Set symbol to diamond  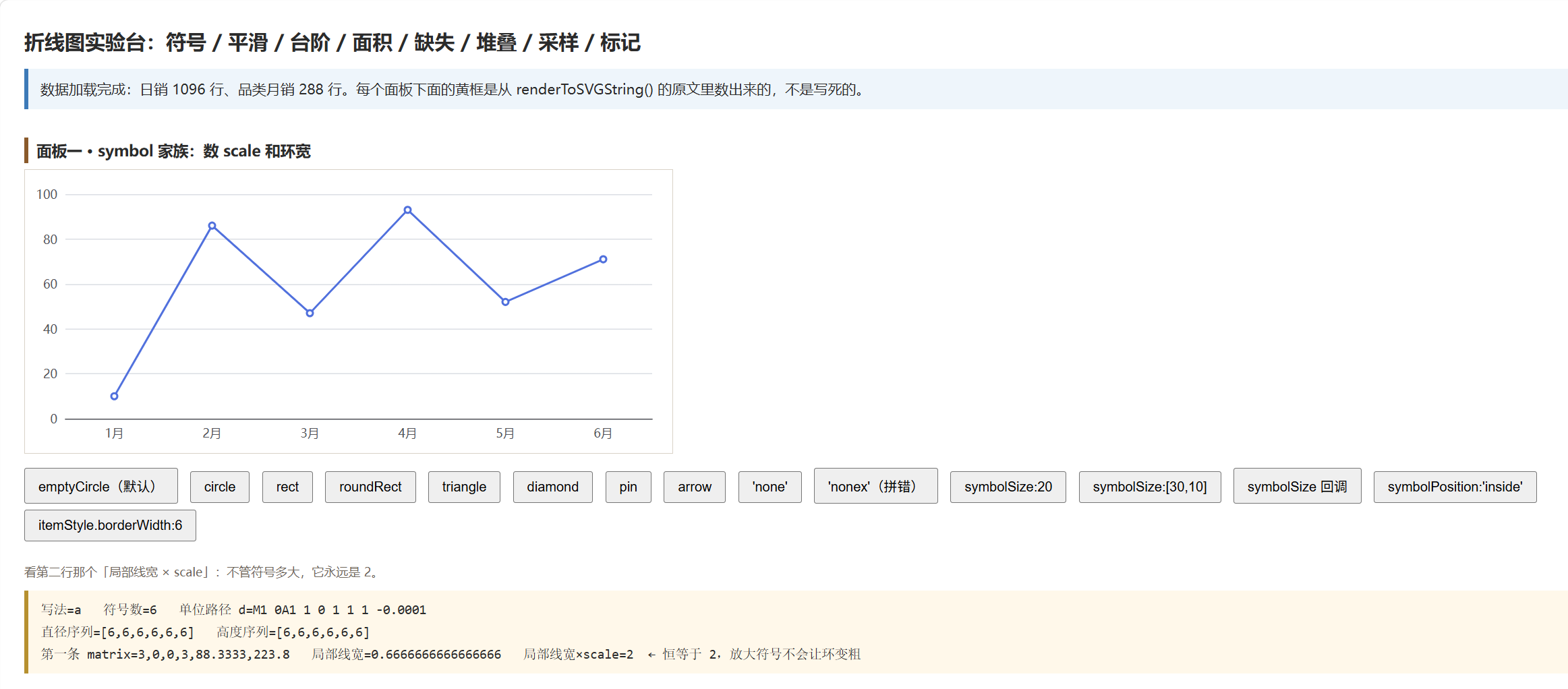(x=553, y=487)
